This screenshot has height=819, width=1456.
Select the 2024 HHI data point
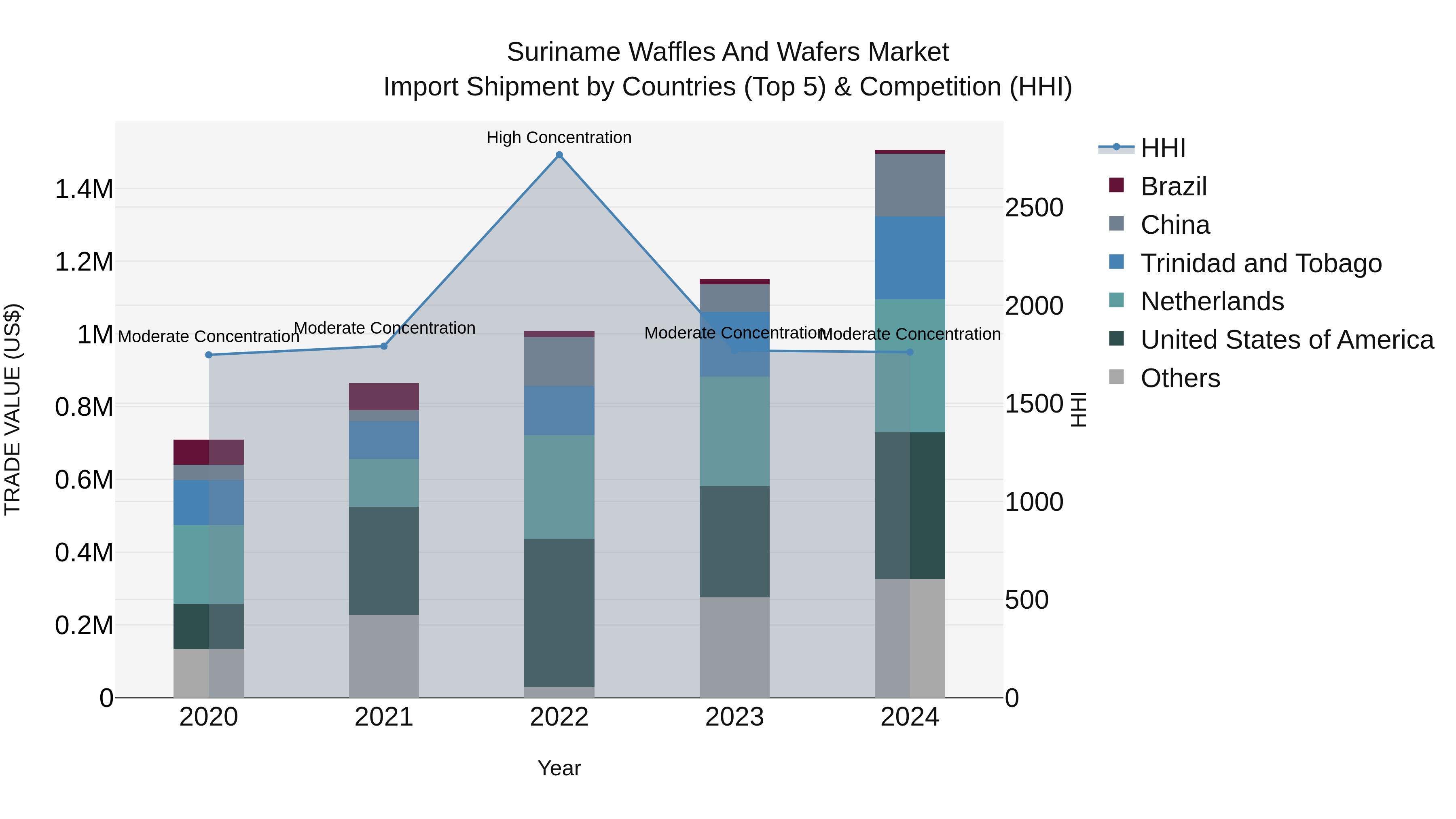[910, 352]
